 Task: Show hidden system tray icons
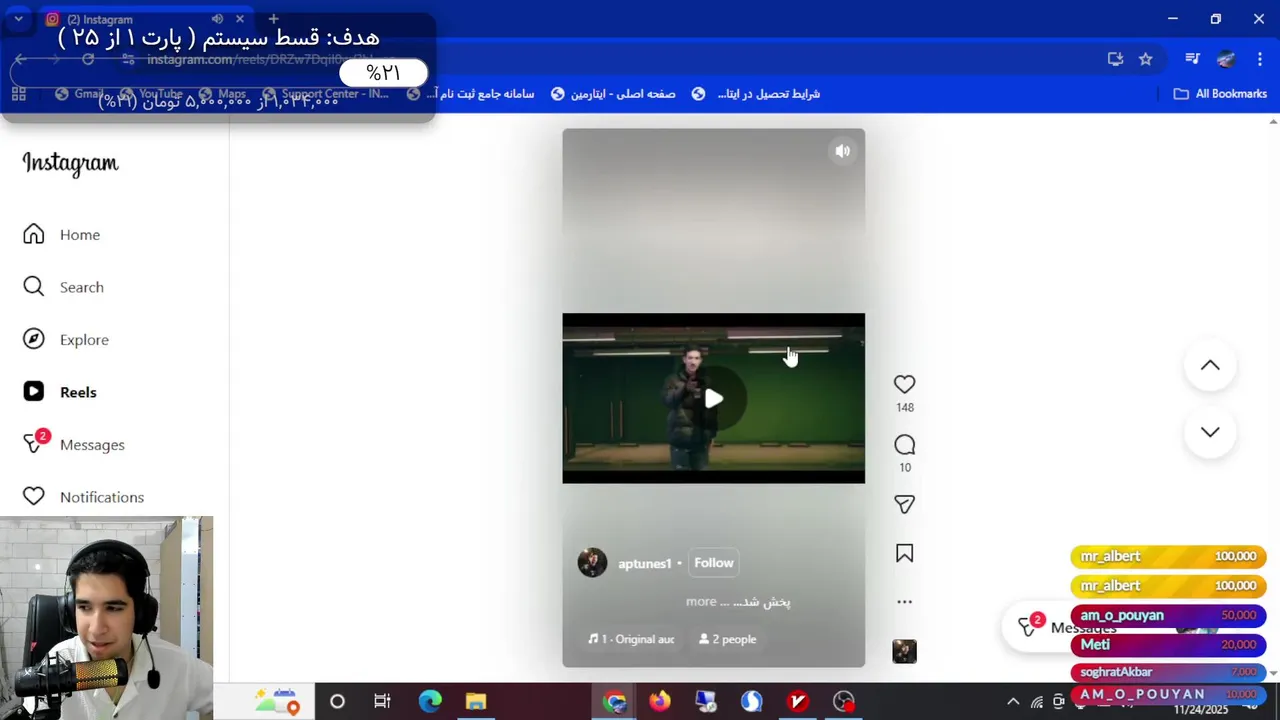coord(1013,702)
